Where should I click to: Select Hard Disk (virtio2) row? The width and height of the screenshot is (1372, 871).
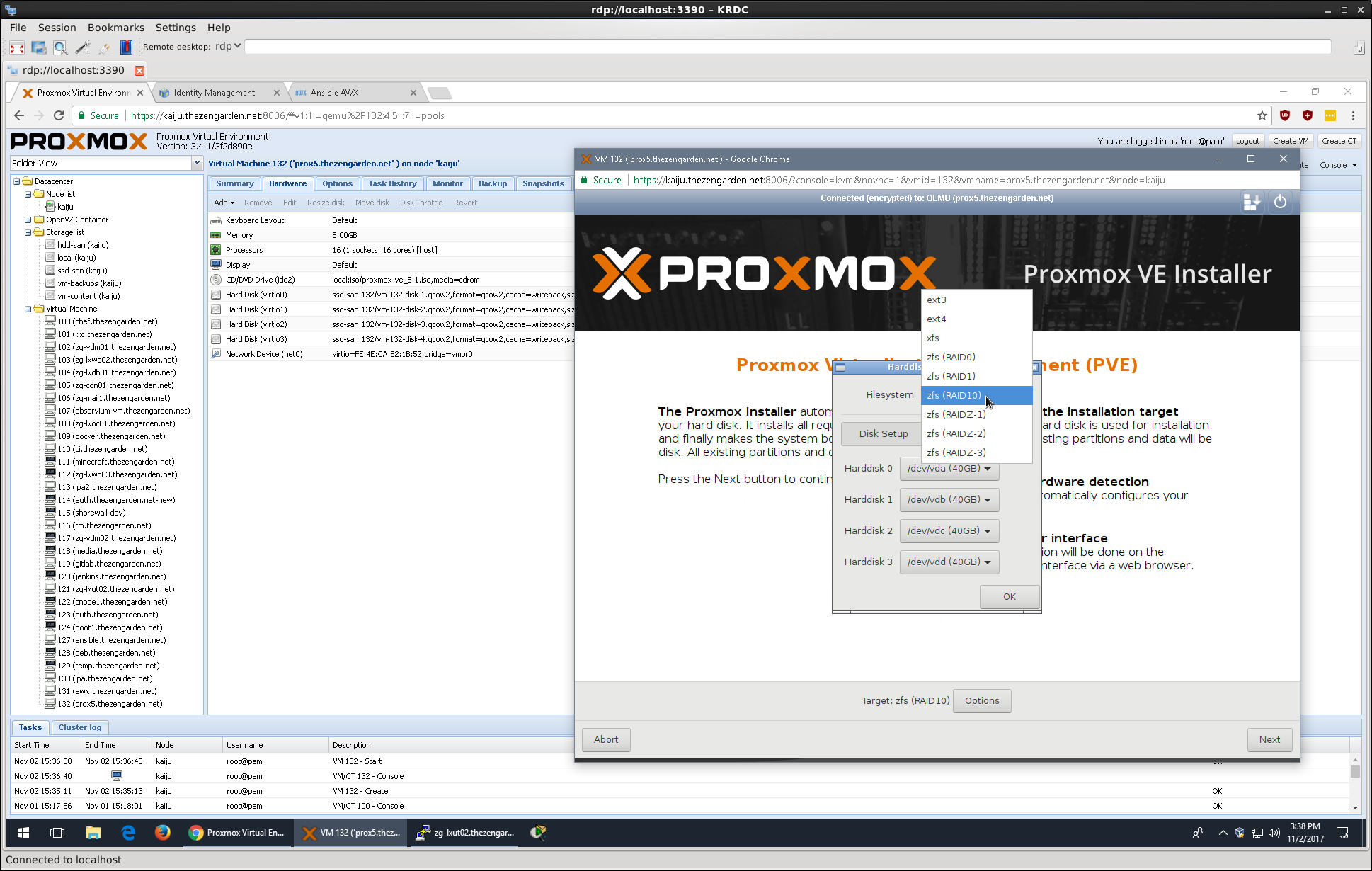pyautogui.click(x=391, y=324)
